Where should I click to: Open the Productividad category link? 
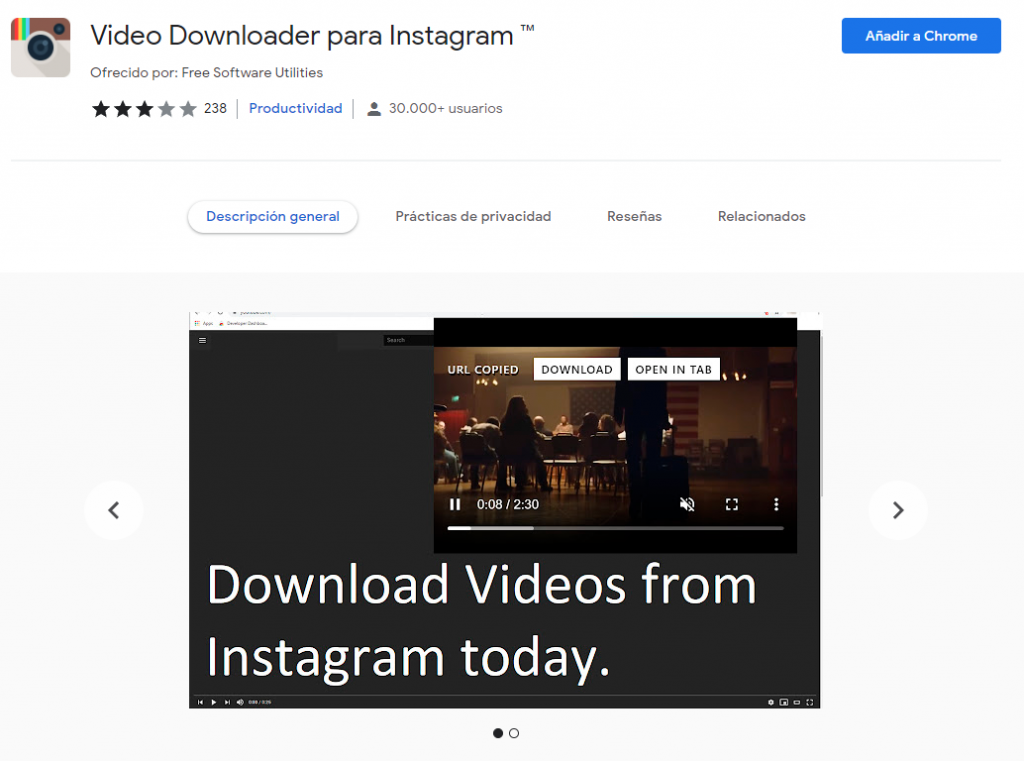pyautogui.click(x=295, y=108)
